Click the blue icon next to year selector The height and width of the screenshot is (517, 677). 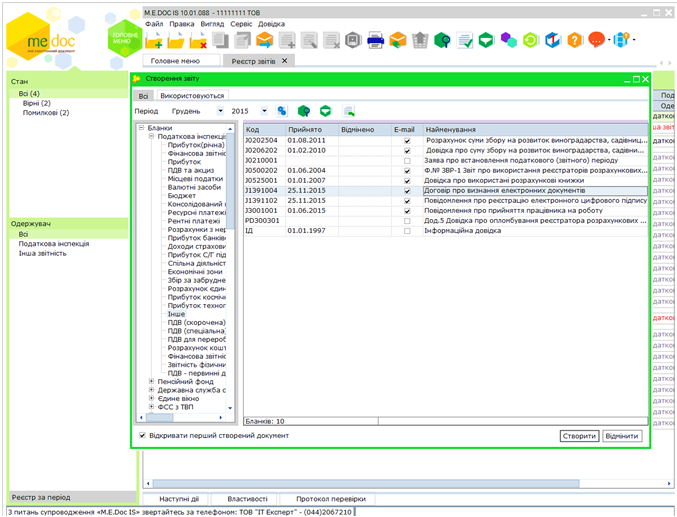pyautogui.click(x=282, y=111)
